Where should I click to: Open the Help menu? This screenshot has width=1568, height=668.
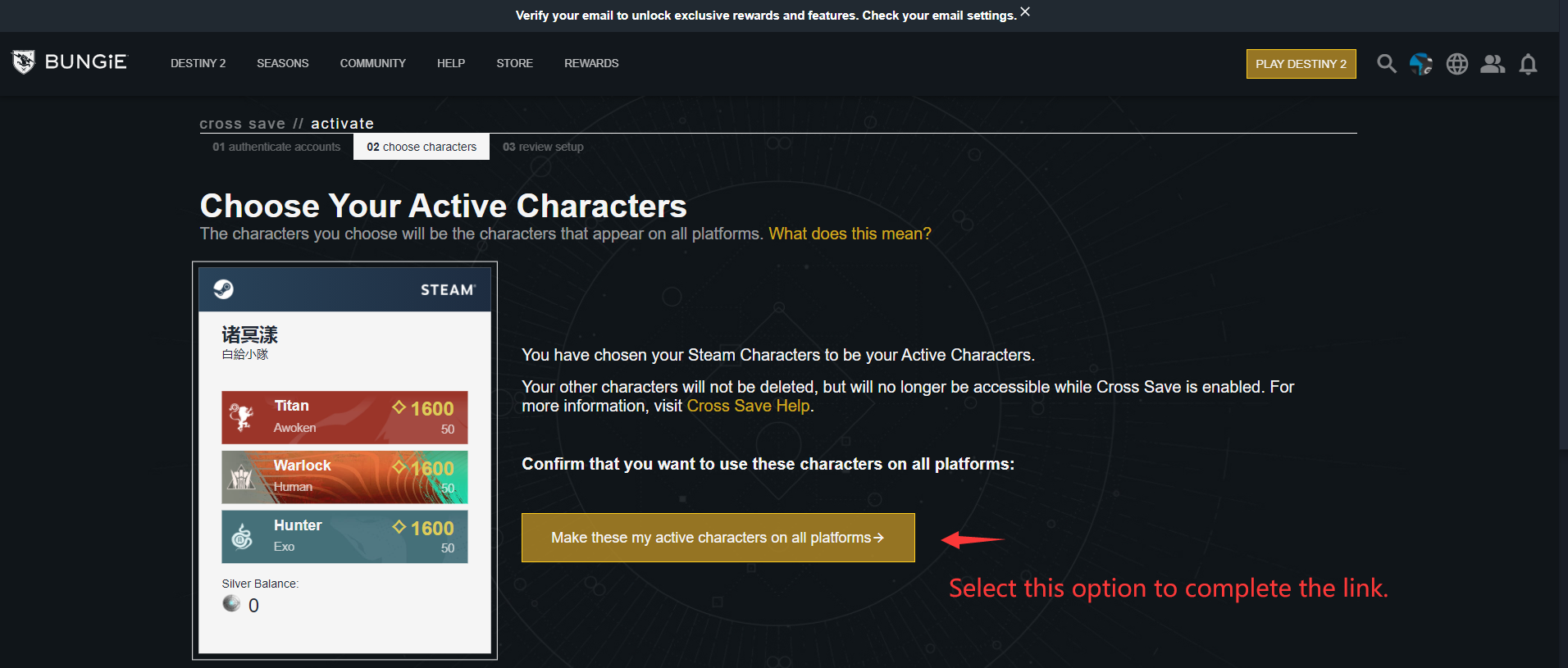(x=451, y=63)
